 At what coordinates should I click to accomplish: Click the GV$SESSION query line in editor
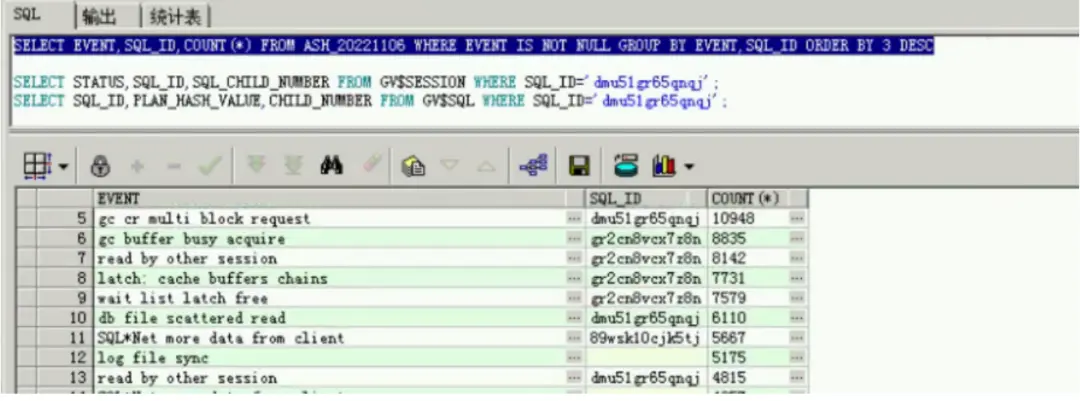pos(366,83)
